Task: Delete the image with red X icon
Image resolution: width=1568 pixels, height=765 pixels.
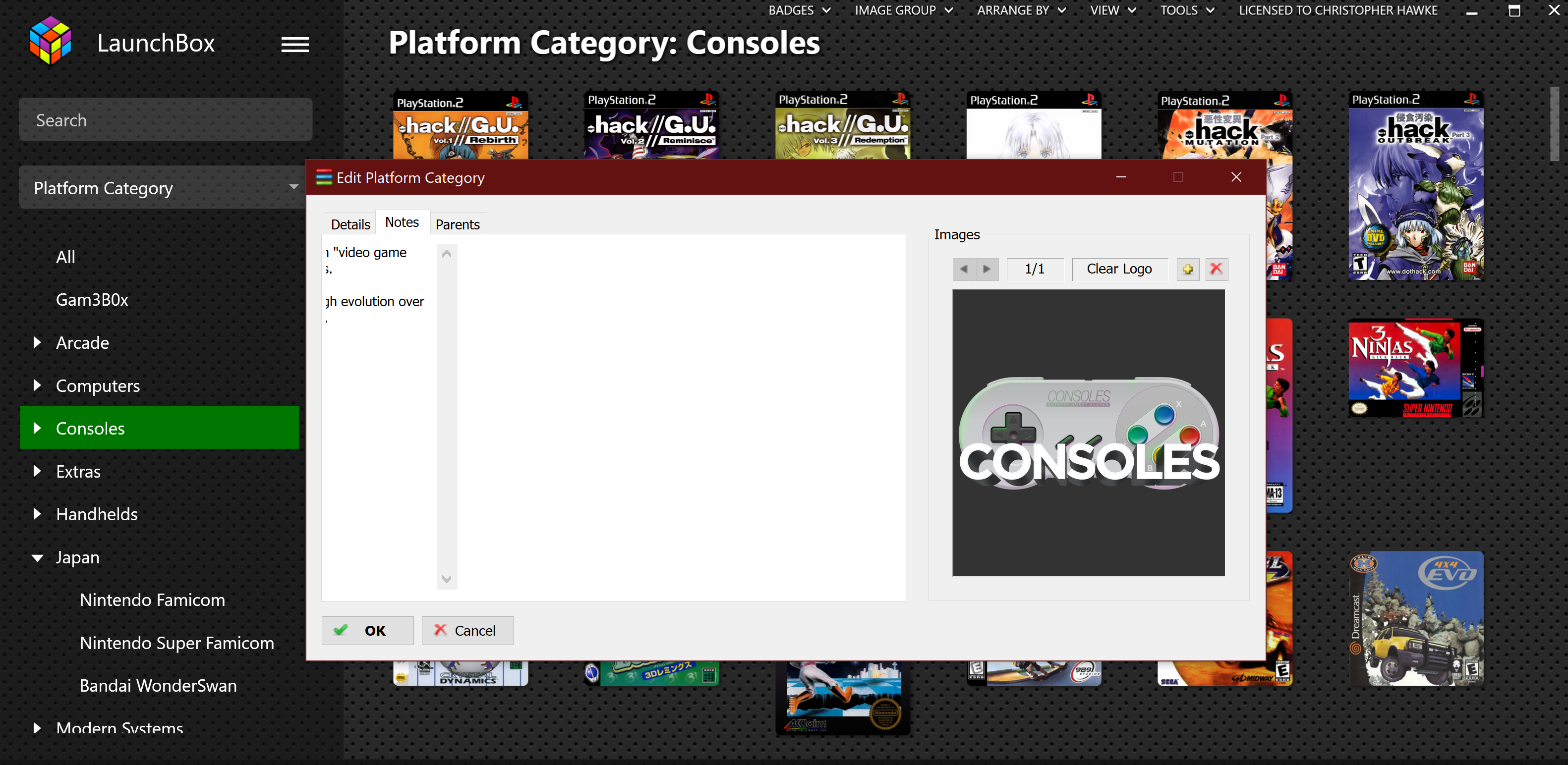Action: [1216, 269]
